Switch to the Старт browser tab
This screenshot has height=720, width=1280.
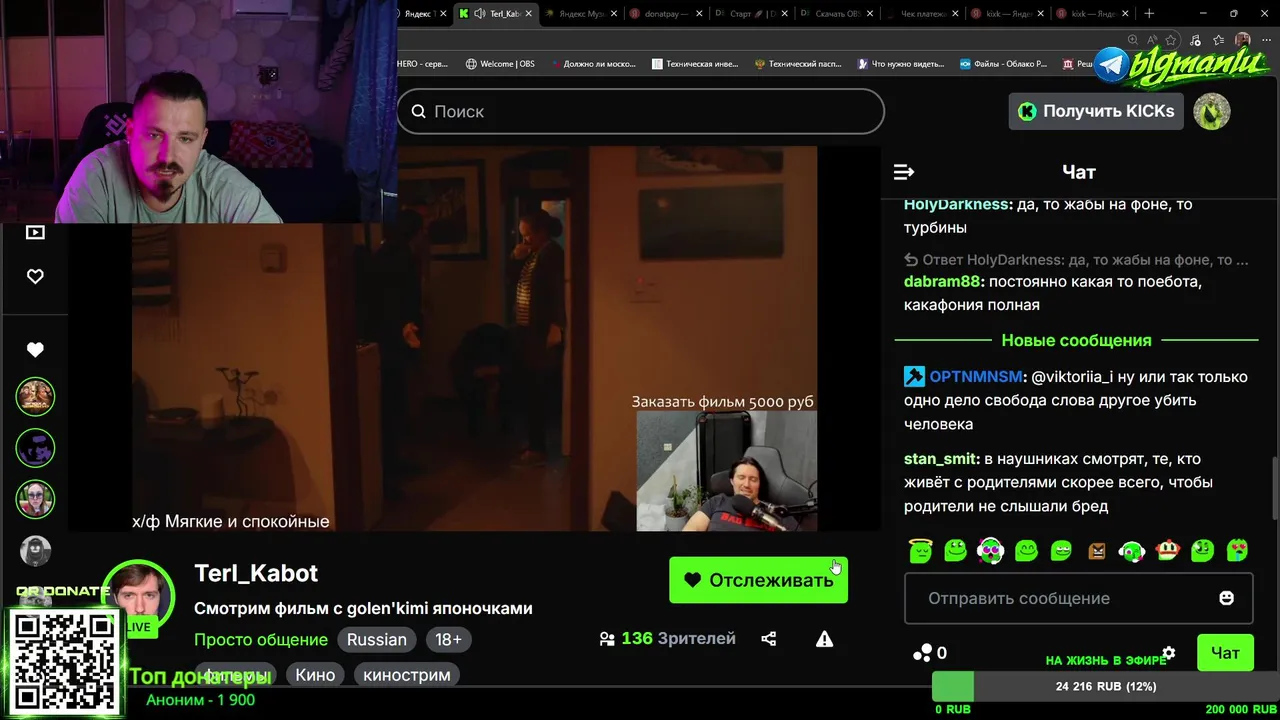751,14
